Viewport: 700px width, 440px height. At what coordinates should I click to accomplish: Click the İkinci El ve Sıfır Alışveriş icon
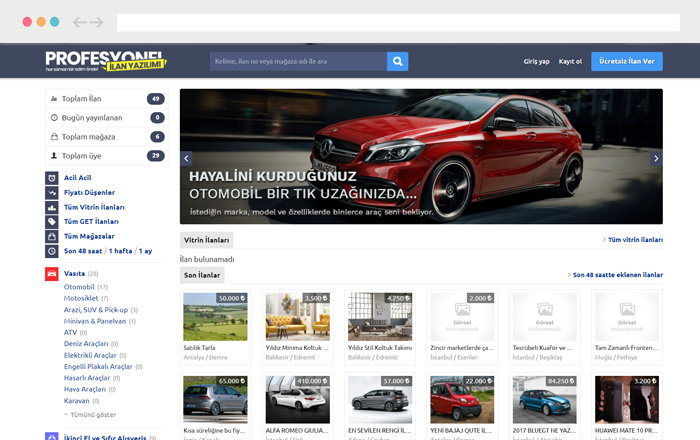52,436
